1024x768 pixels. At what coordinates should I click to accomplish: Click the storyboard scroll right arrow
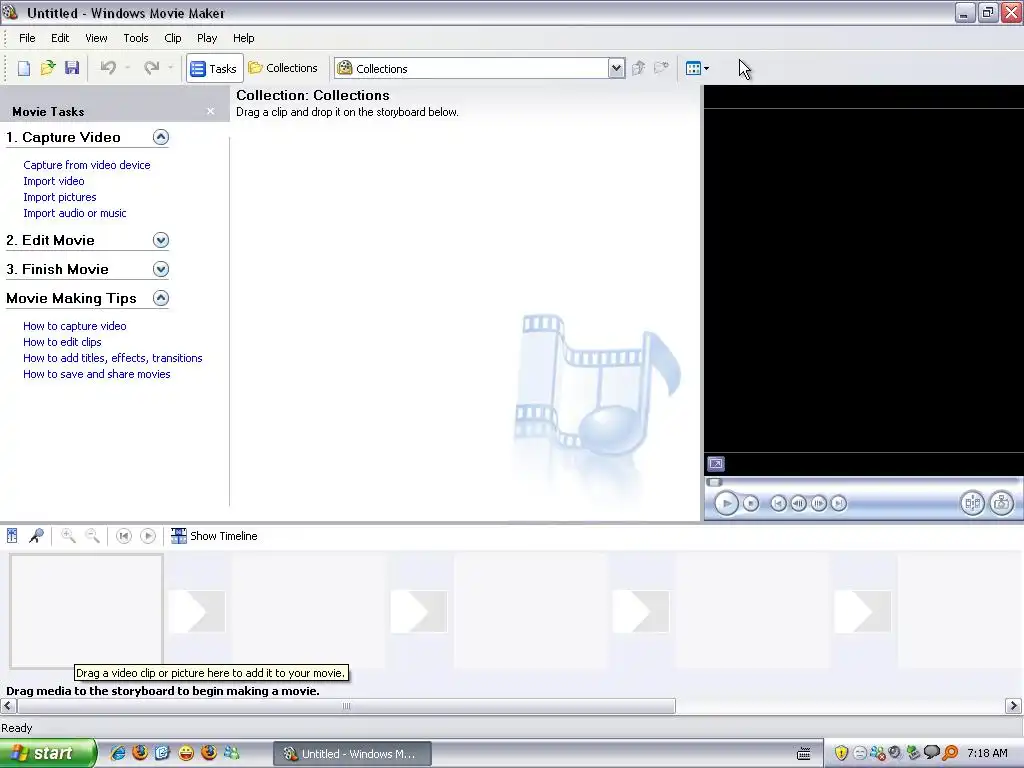(x=1014, y=706)
